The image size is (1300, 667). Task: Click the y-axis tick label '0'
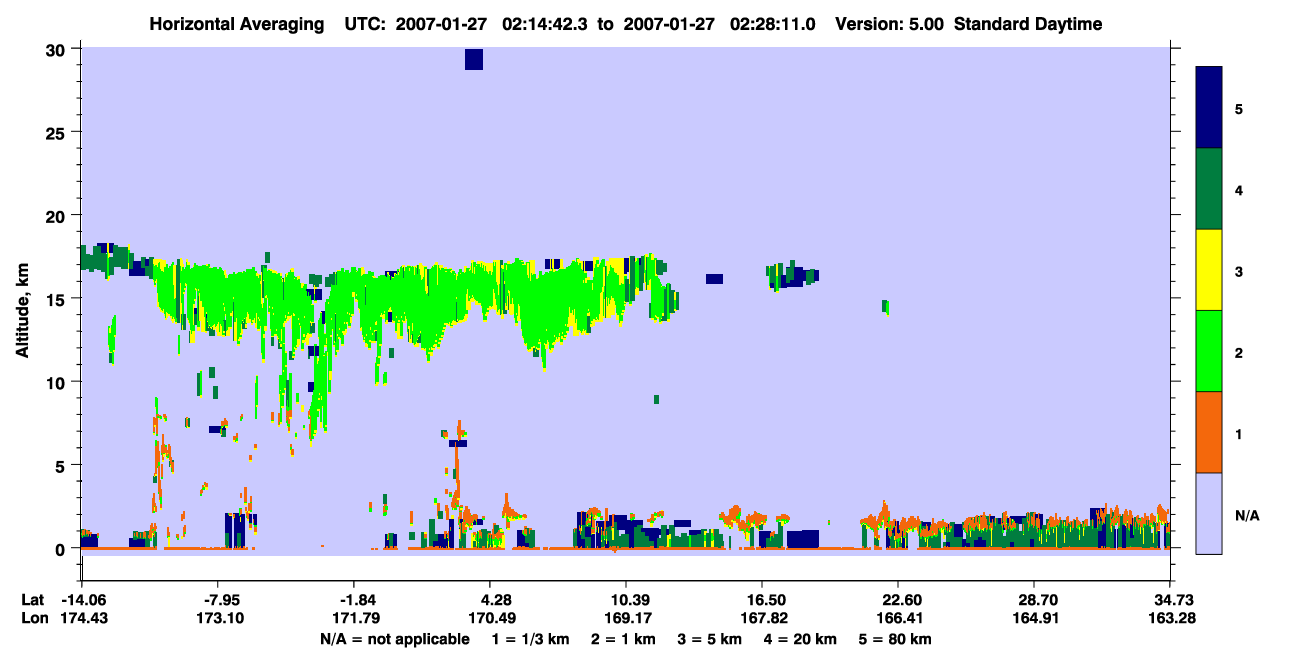[62, 548]
